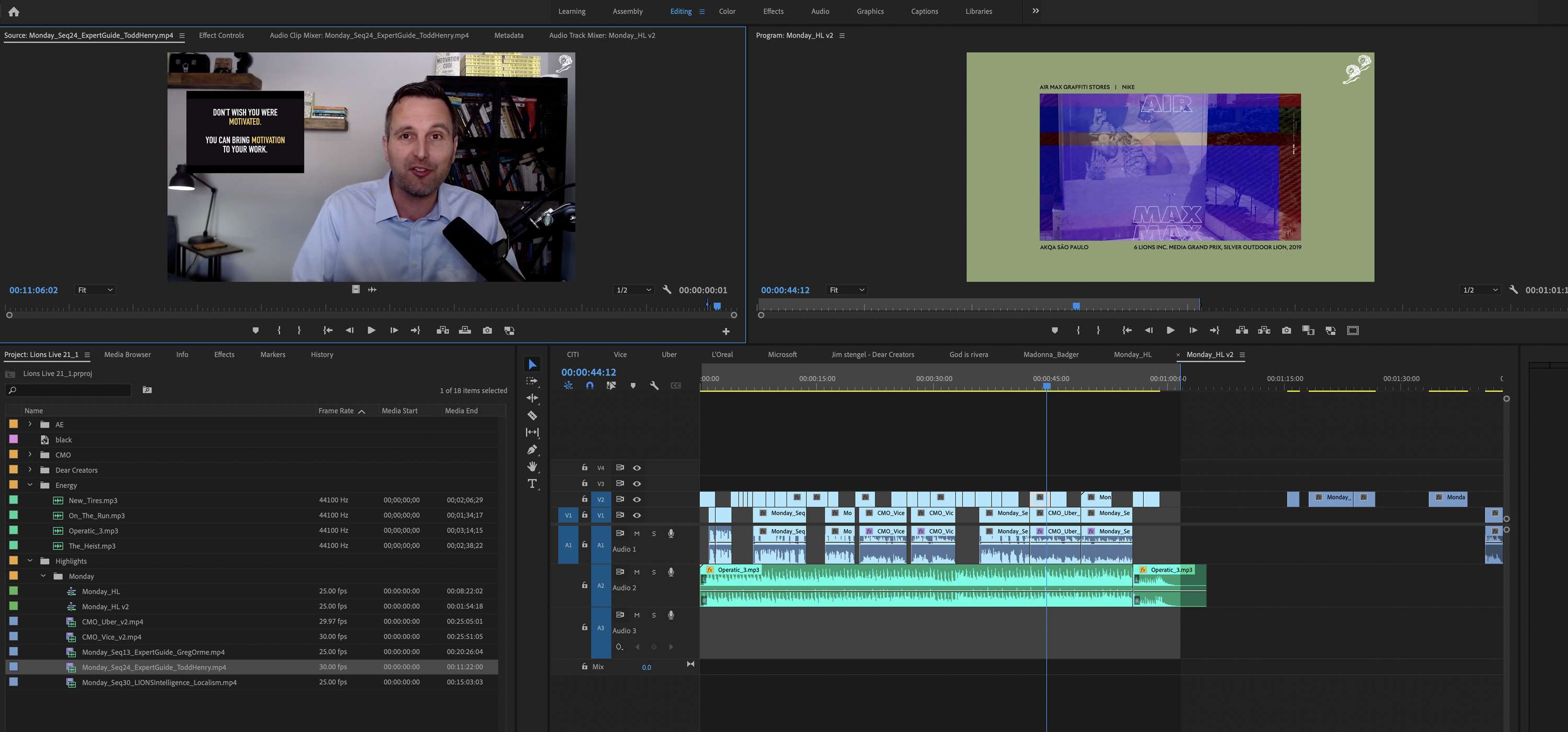Click Program monitor Mark Out bracket
The image size is (1568, 732).
pos(1098,330)
